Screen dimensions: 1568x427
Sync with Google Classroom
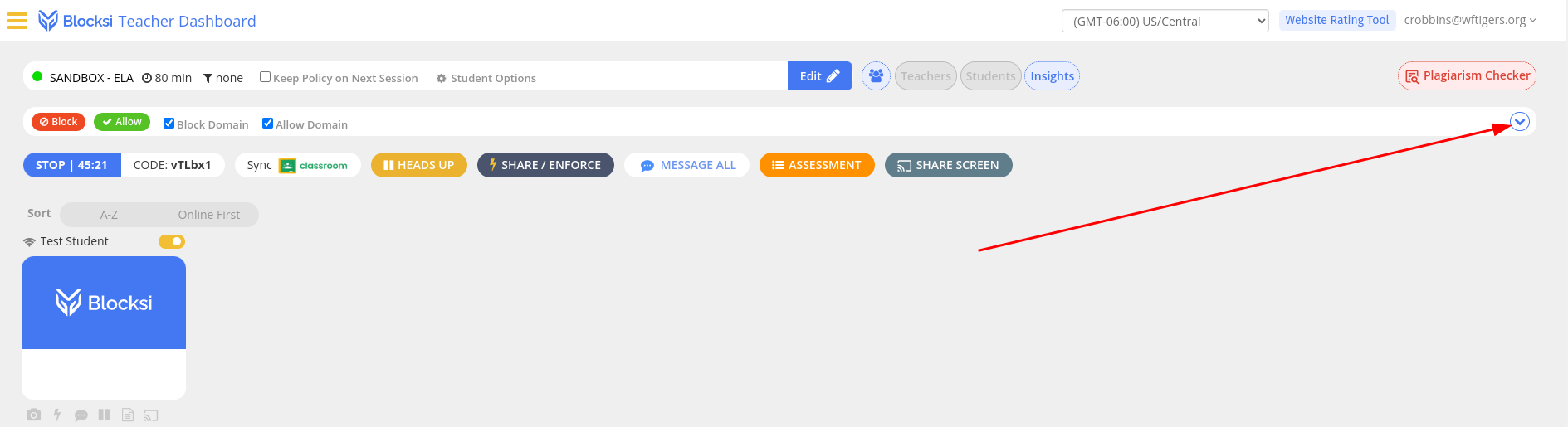click(x=297, y=165)
